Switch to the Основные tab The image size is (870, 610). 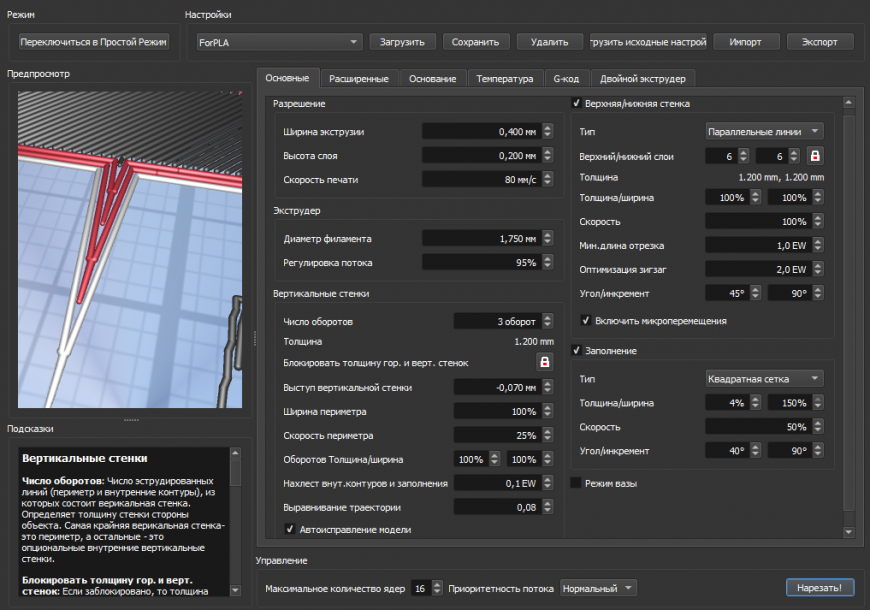(287, 78)
